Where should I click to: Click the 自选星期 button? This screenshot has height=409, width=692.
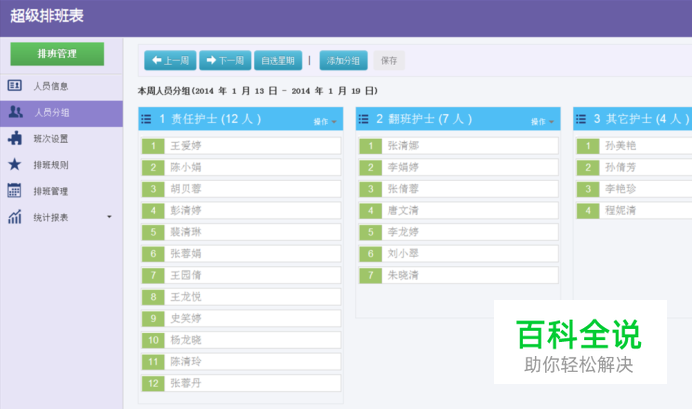tap(278, 60)
